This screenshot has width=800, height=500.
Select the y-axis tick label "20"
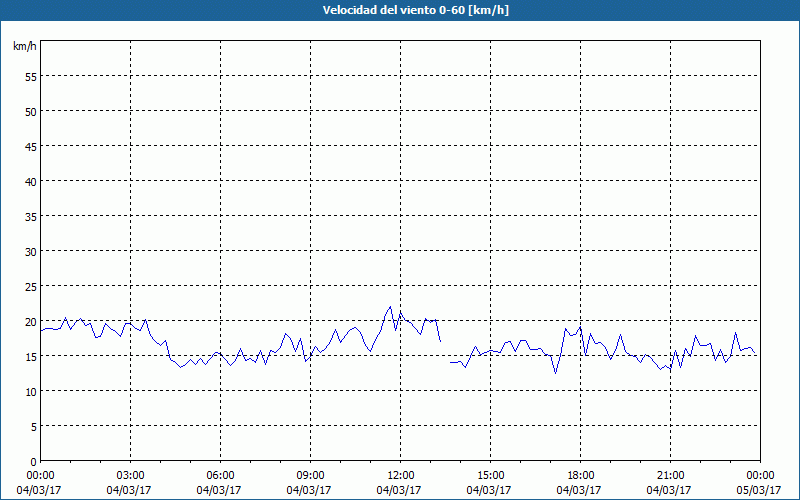click(x=31, y=321)
